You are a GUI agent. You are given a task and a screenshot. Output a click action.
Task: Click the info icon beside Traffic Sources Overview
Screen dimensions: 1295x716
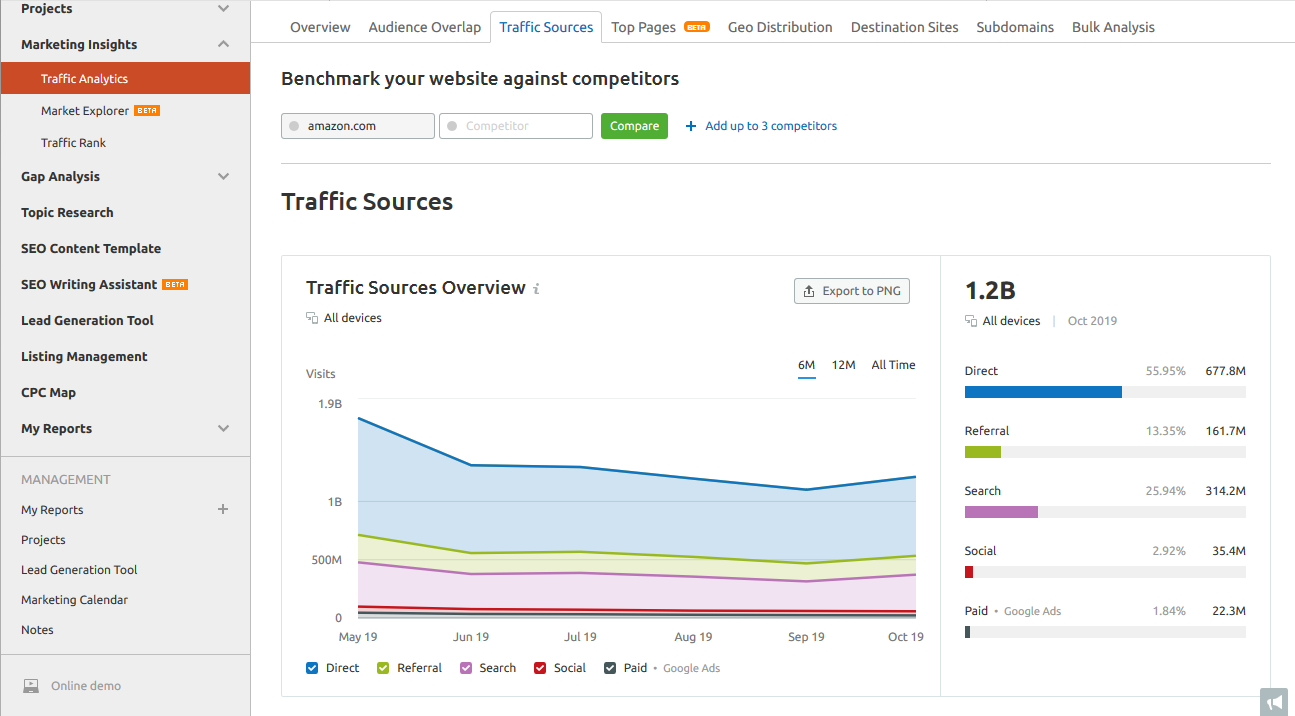538,288
